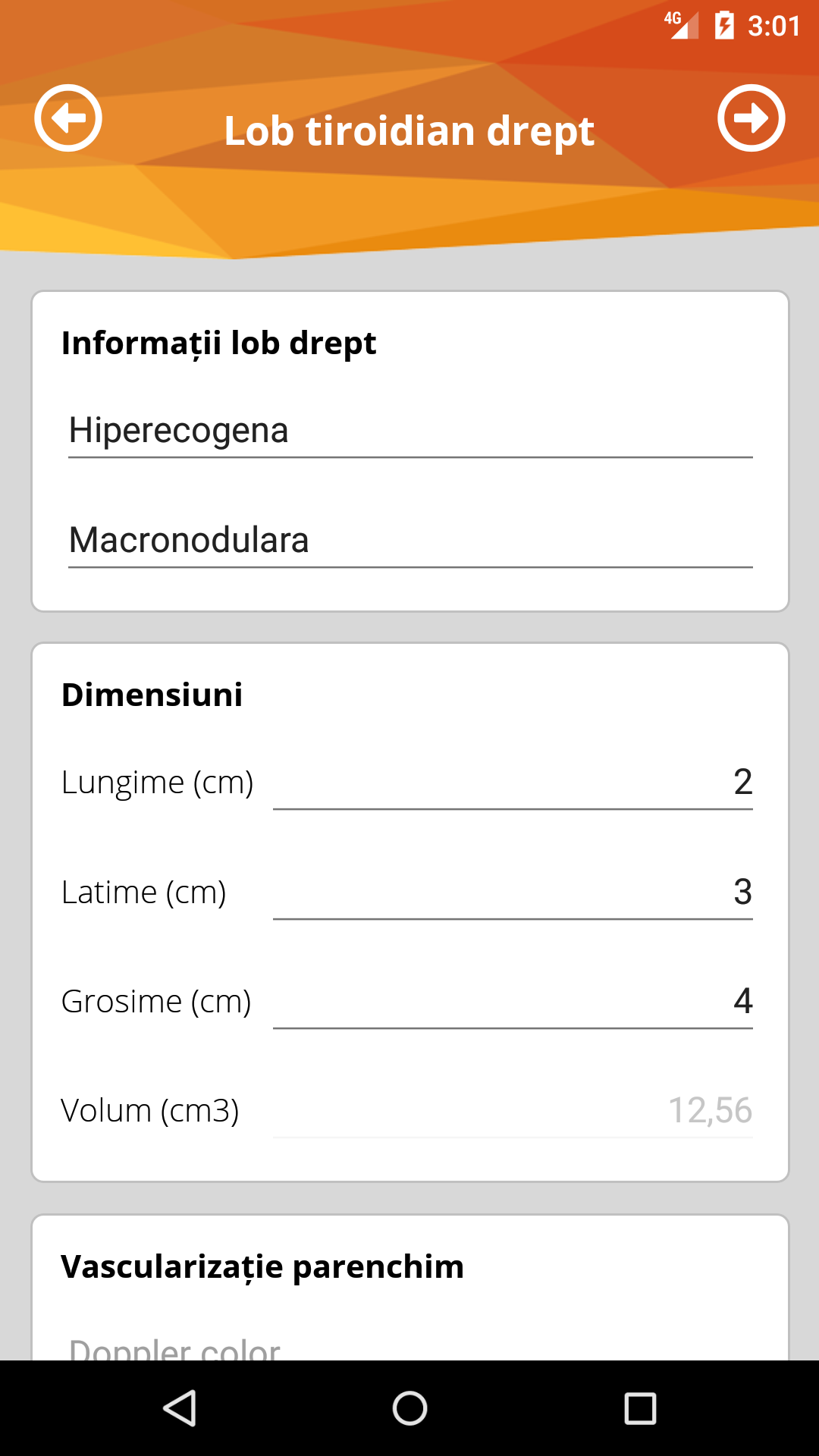Tap the calculated Volum (cm3) field
This screenshot has width=819, height=1456.
513,1111
